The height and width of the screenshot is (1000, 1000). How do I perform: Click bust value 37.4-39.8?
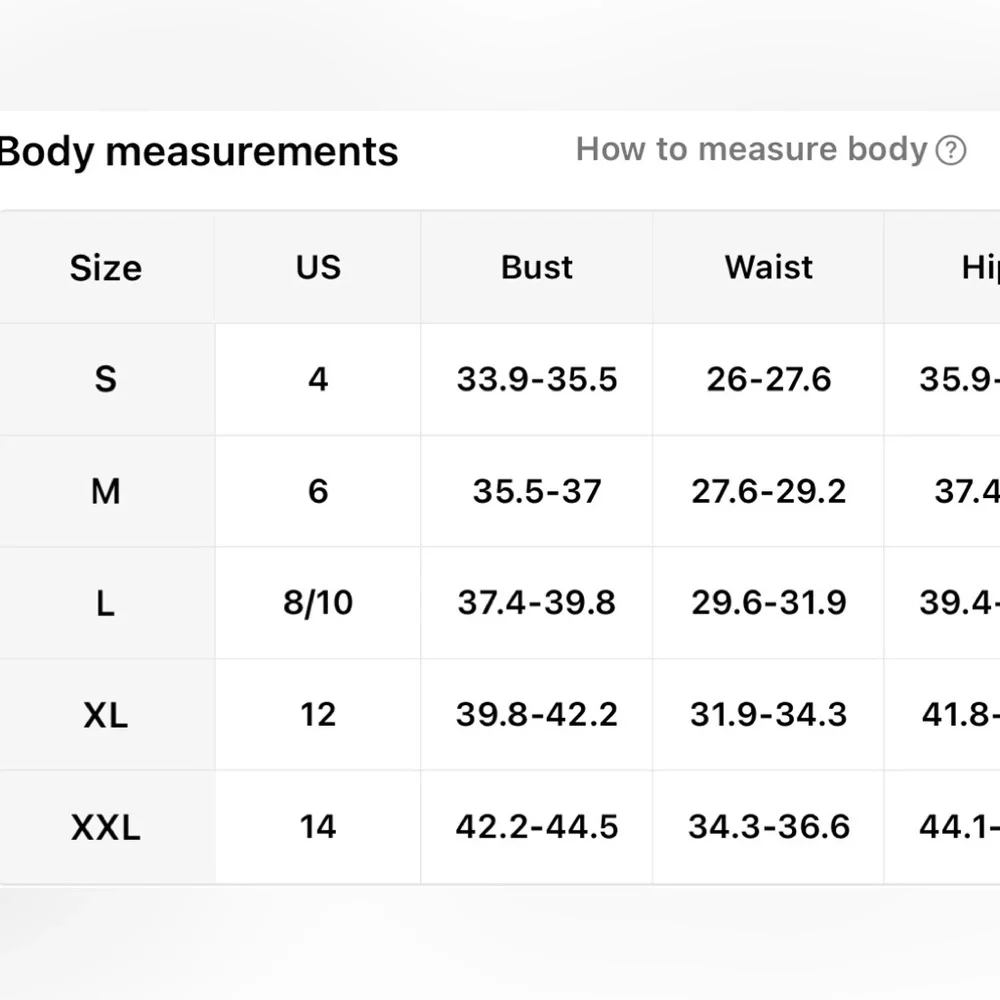click(x=537, y=603)
